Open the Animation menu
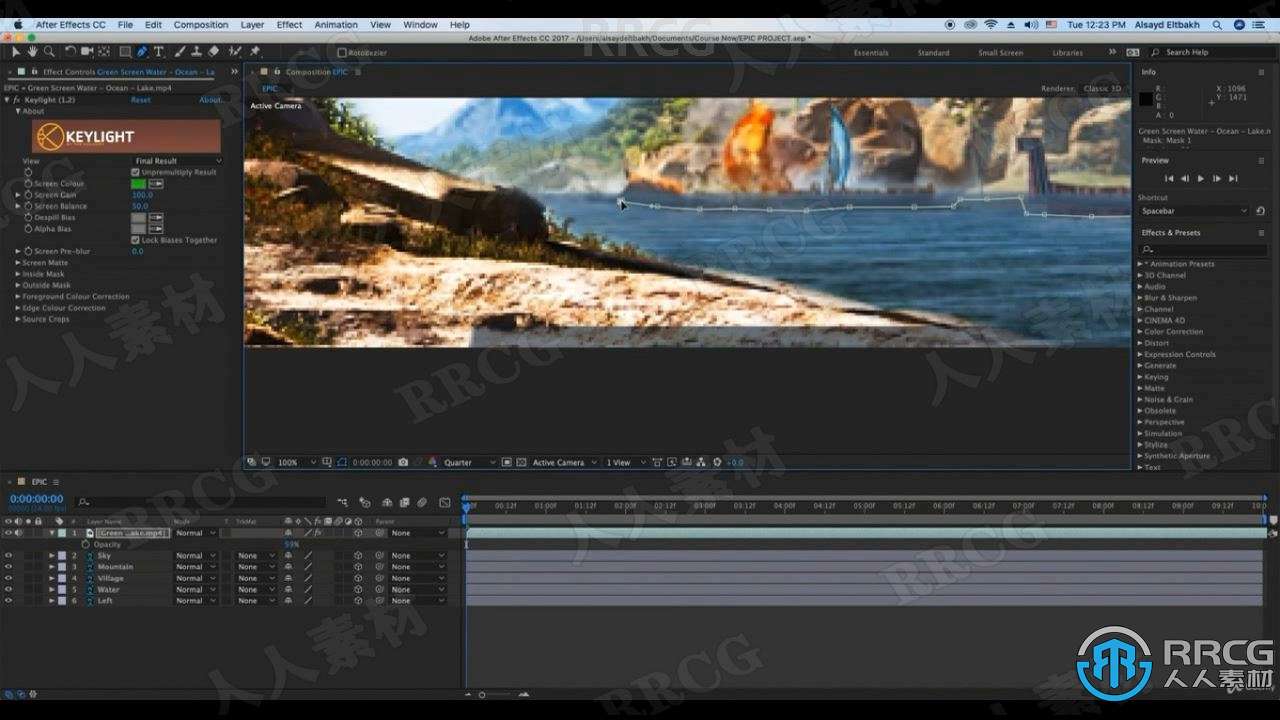 click(336, 24)
